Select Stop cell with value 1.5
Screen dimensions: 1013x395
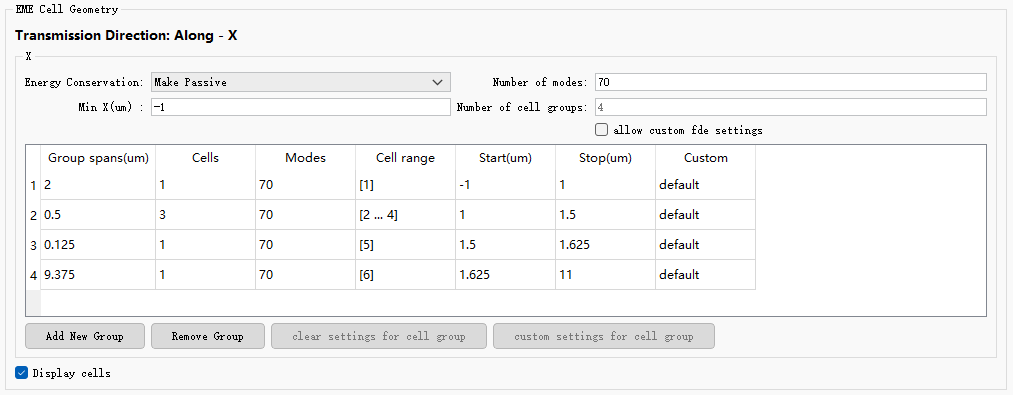[605, 215]
